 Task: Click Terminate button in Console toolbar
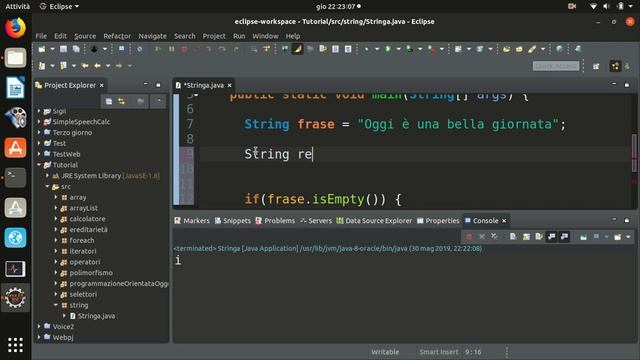point(469,237)
